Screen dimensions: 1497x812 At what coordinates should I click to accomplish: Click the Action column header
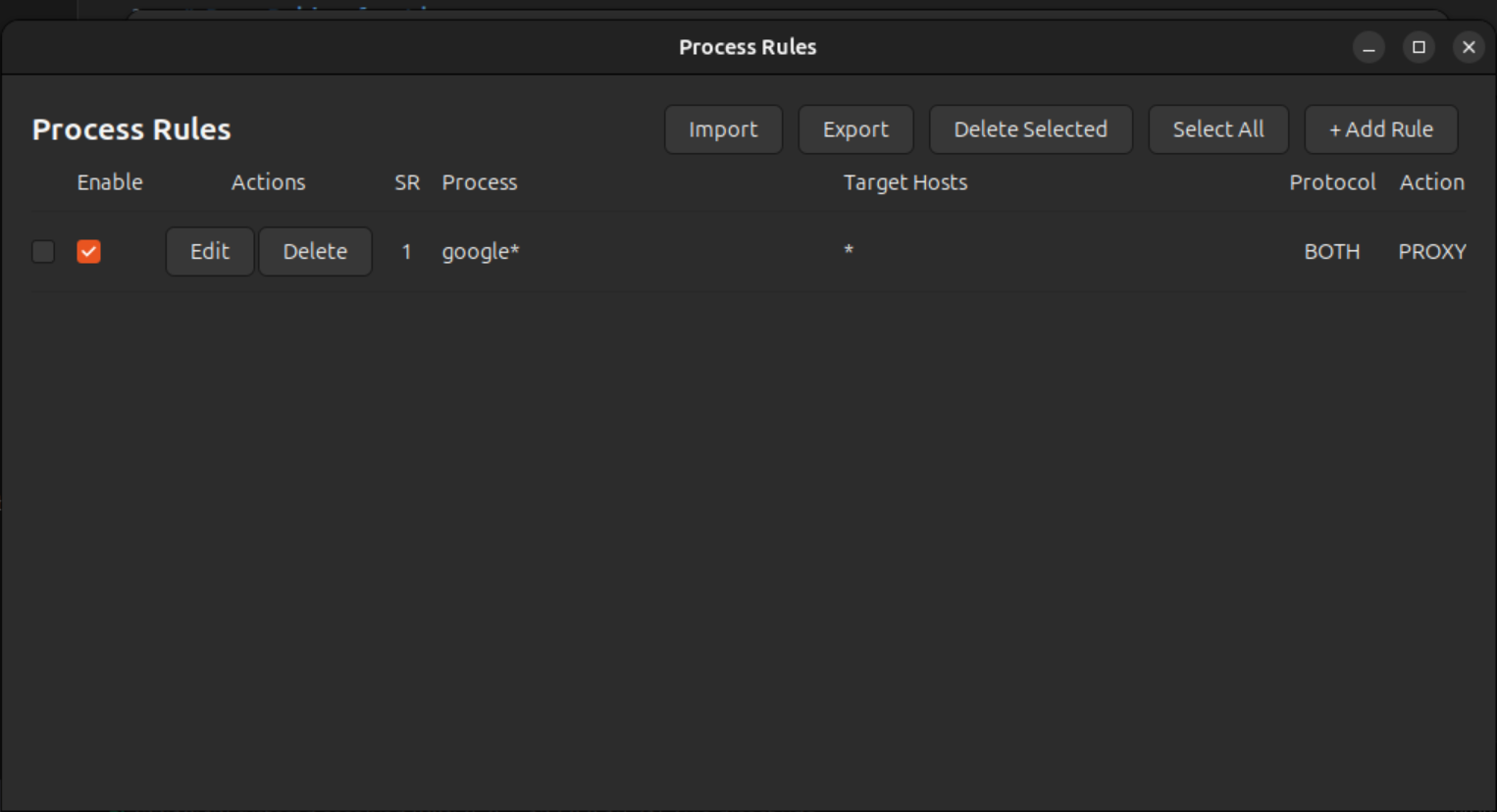[x=1431, y=182]
